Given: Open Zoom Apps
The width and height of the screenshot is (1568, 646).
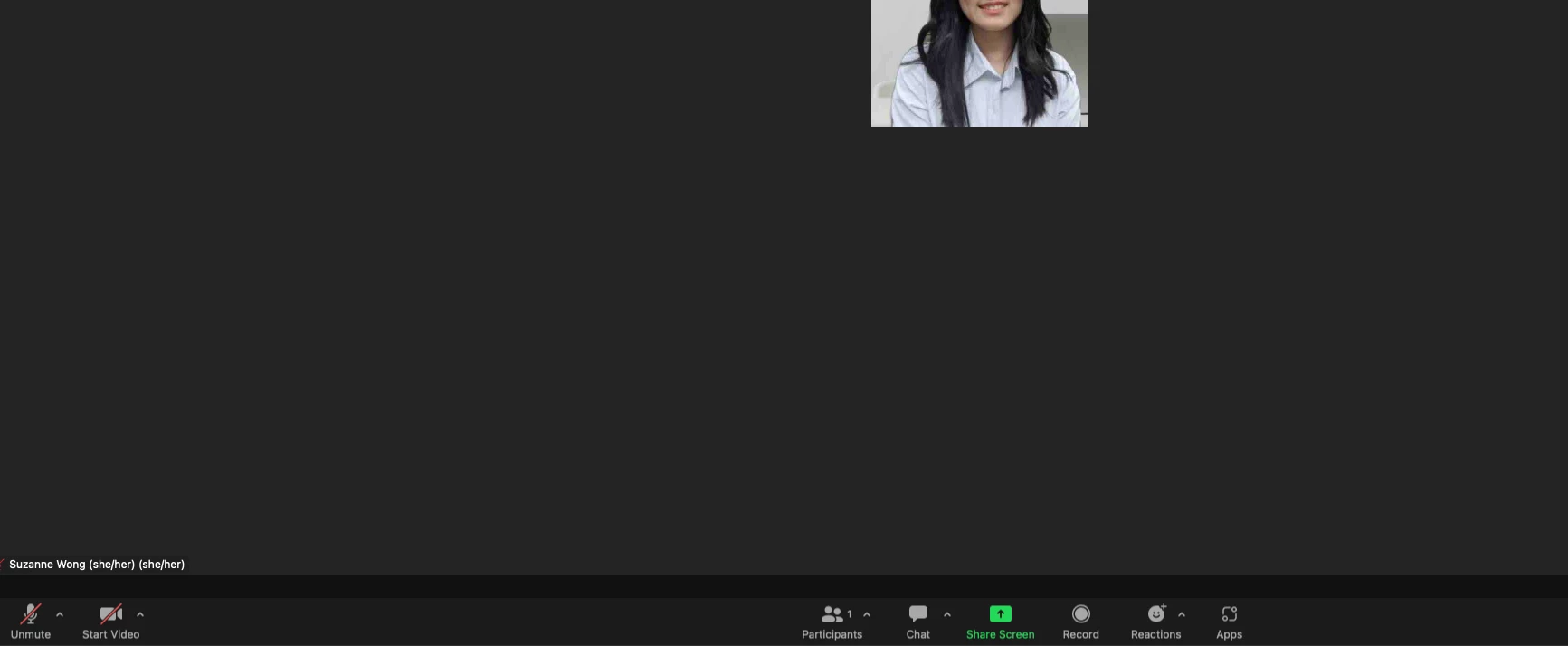Looking at the screenshot, I should click(x=1230, y=622).
